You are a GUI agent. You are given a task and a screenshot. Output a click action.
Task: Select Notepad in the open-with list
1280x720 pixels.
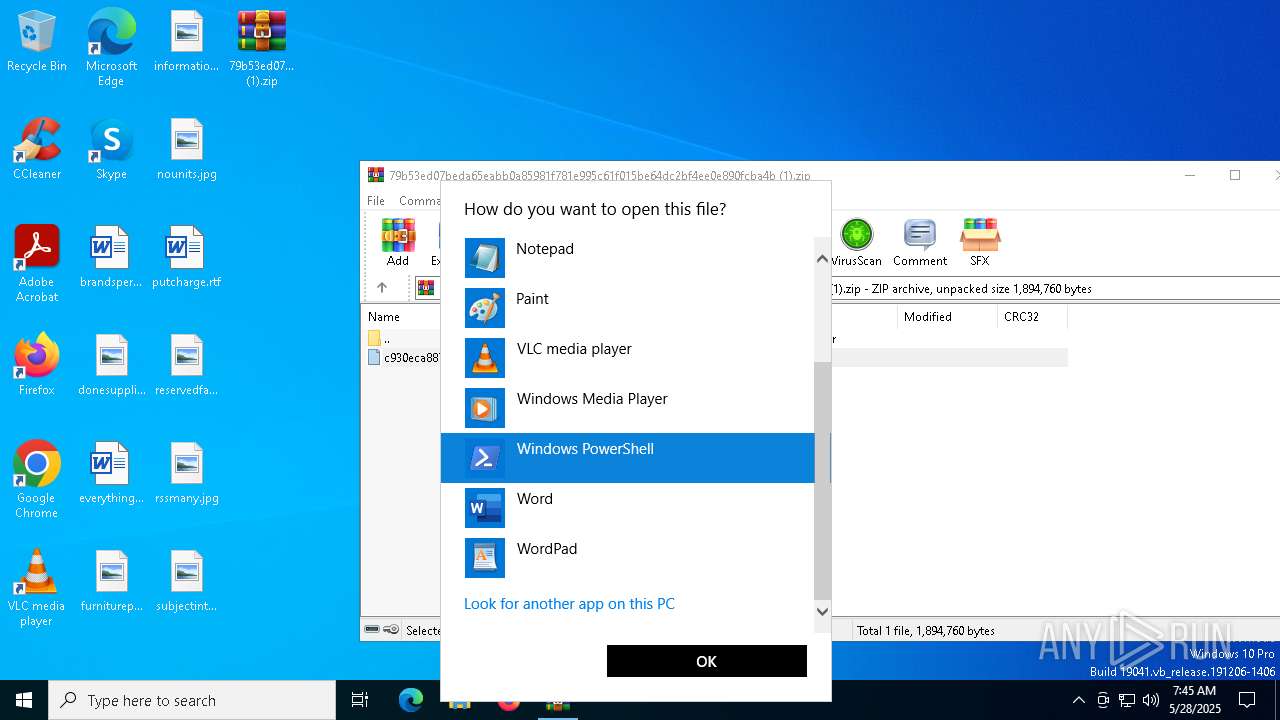[x=627, y=258]
